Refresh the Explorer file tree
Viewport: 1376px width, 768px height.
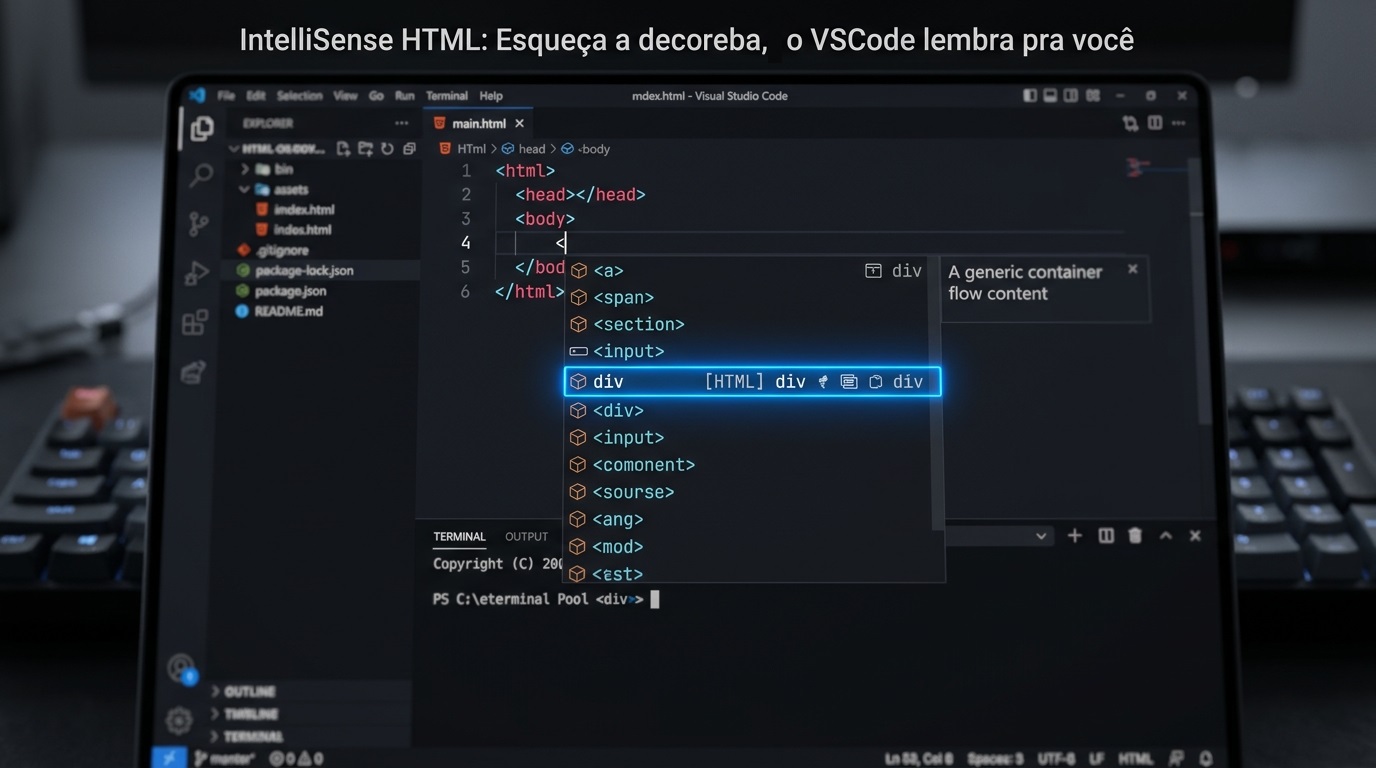point(387,149)
